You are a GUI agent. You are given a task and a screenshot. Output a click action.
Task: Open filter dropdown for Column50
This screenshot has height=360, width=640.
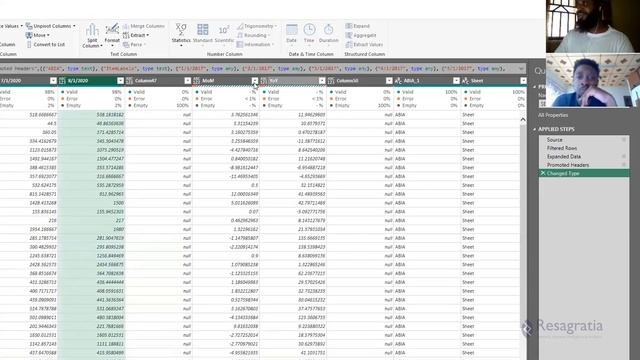[x=389, y=81]
